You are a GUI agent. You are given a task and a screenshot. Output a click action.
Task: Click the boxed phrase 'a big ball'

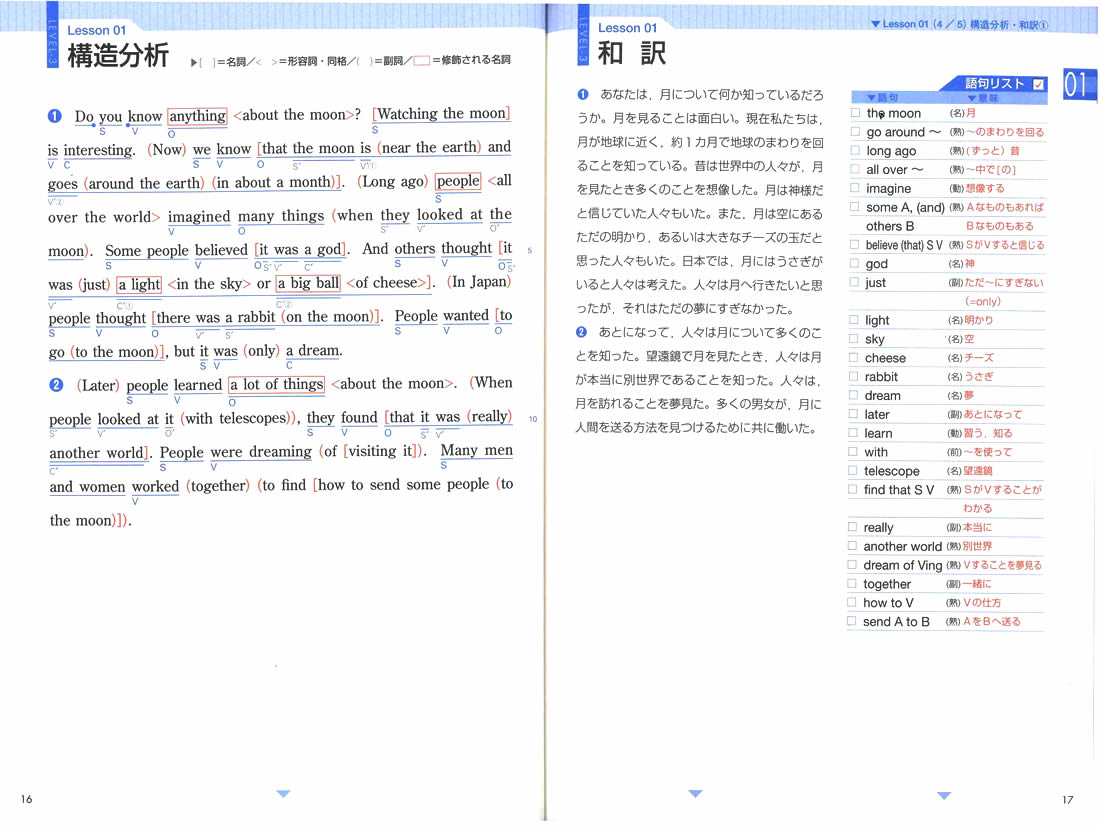(x=308, y=283)
